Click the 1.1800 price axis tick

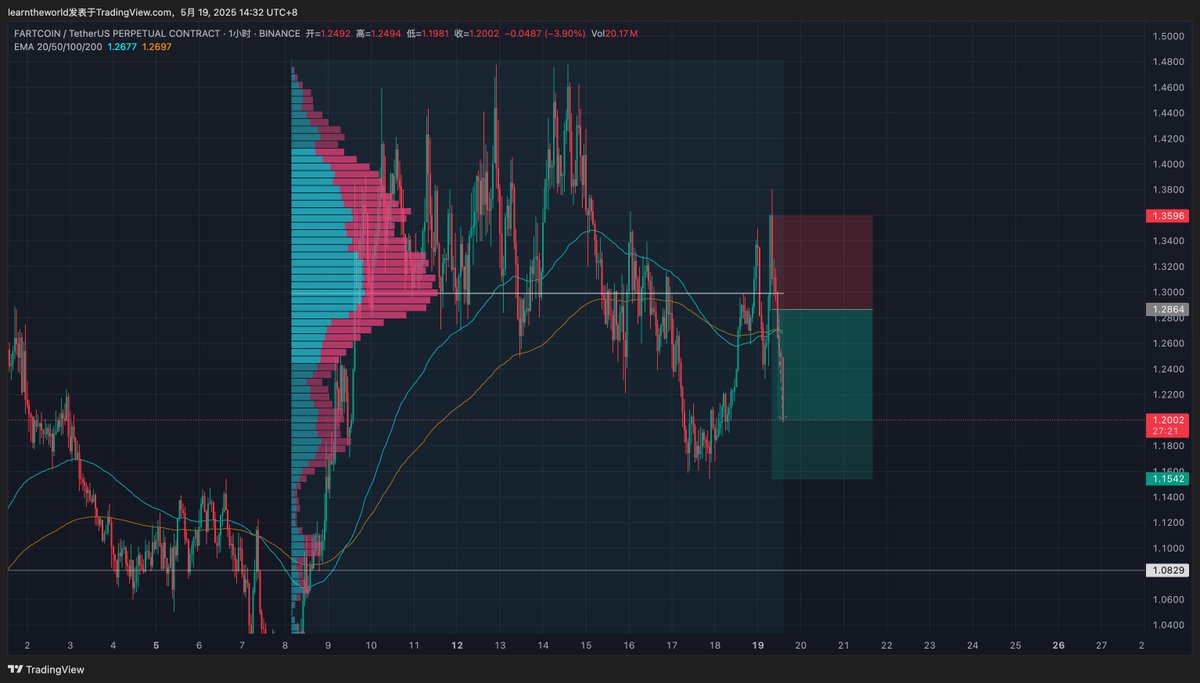tap(1168, 446)
